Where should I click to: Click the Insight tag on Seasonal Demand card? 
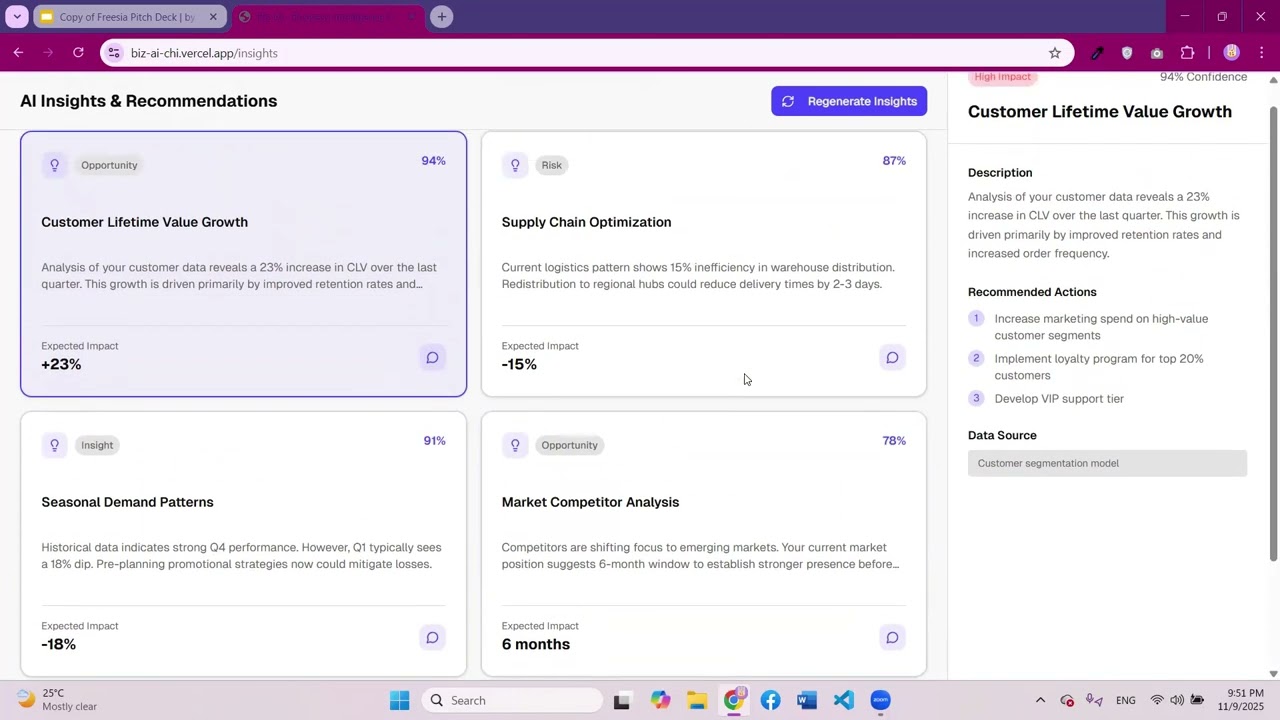click(97, 445)
